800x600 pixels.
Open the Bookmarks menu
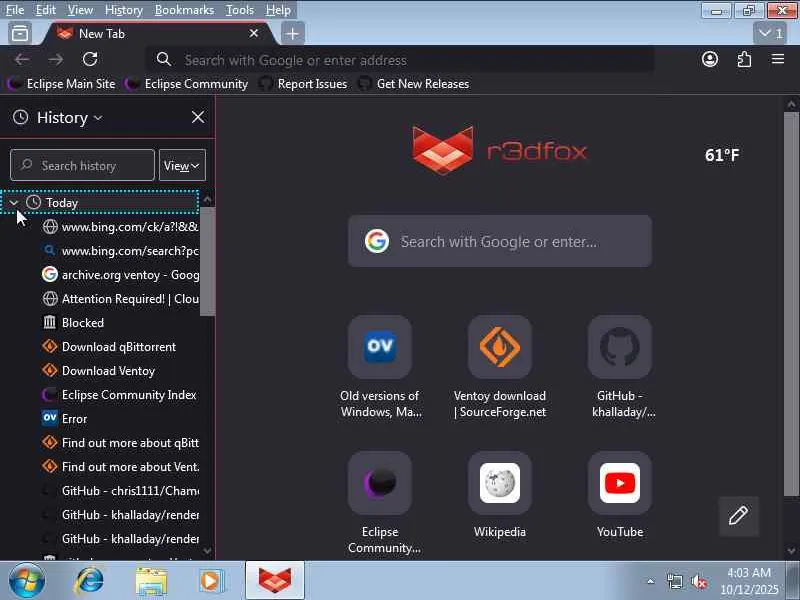tap(184, 10)
